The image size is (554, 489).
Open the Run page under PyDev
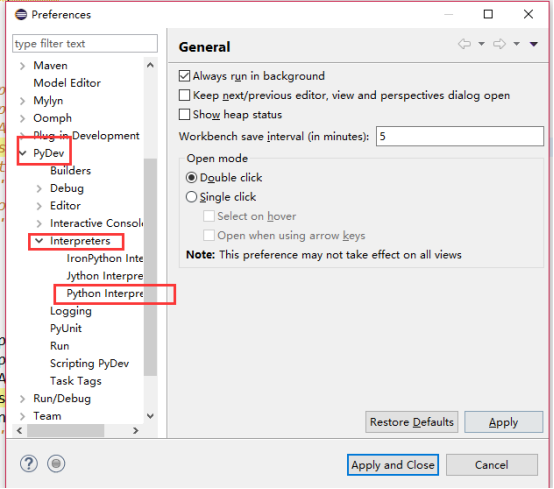[x=59, y=346]
